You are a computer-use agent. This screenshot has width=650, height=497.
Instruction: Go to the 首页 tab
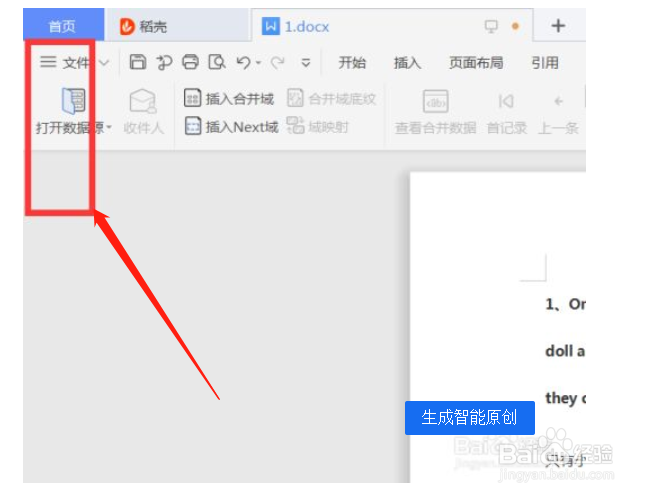[63, 25]
